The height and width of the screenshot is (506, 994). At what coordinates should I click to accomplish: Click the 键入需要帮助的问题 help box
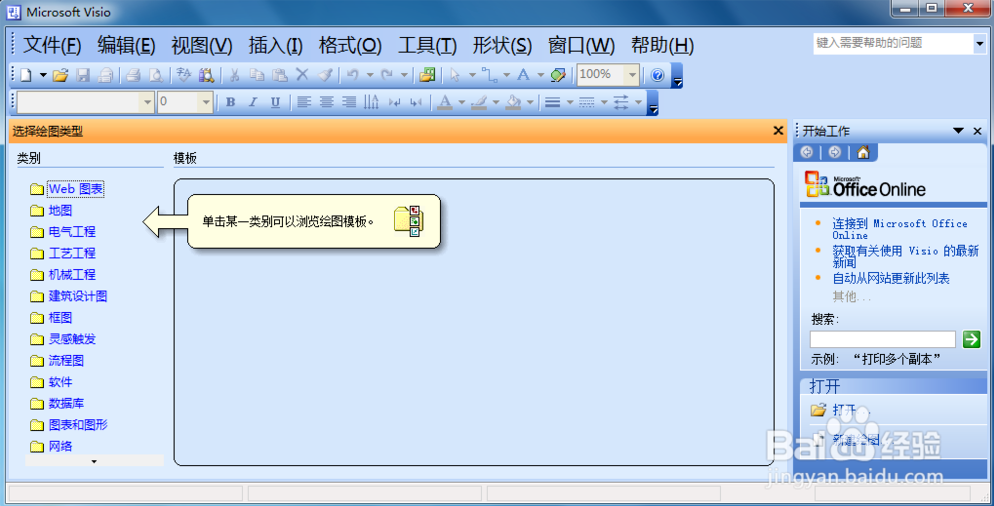893,43
